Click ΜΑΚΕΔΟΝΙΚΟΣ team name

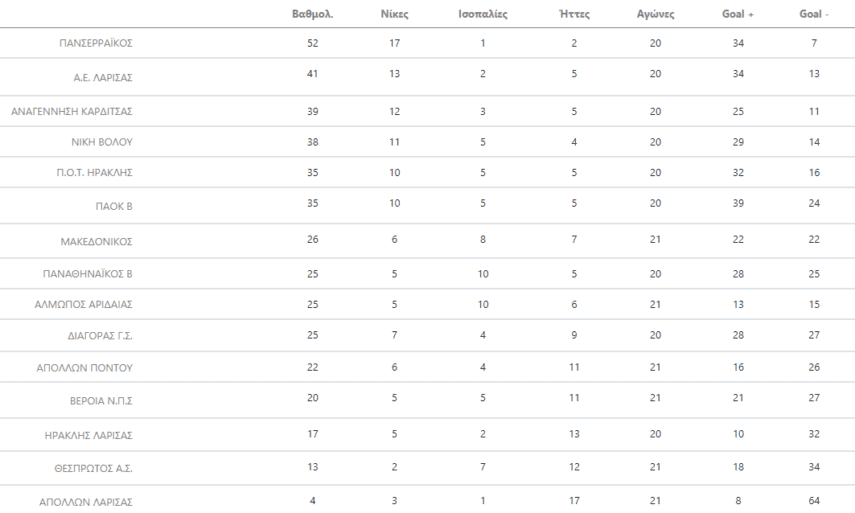pos(97,241)
